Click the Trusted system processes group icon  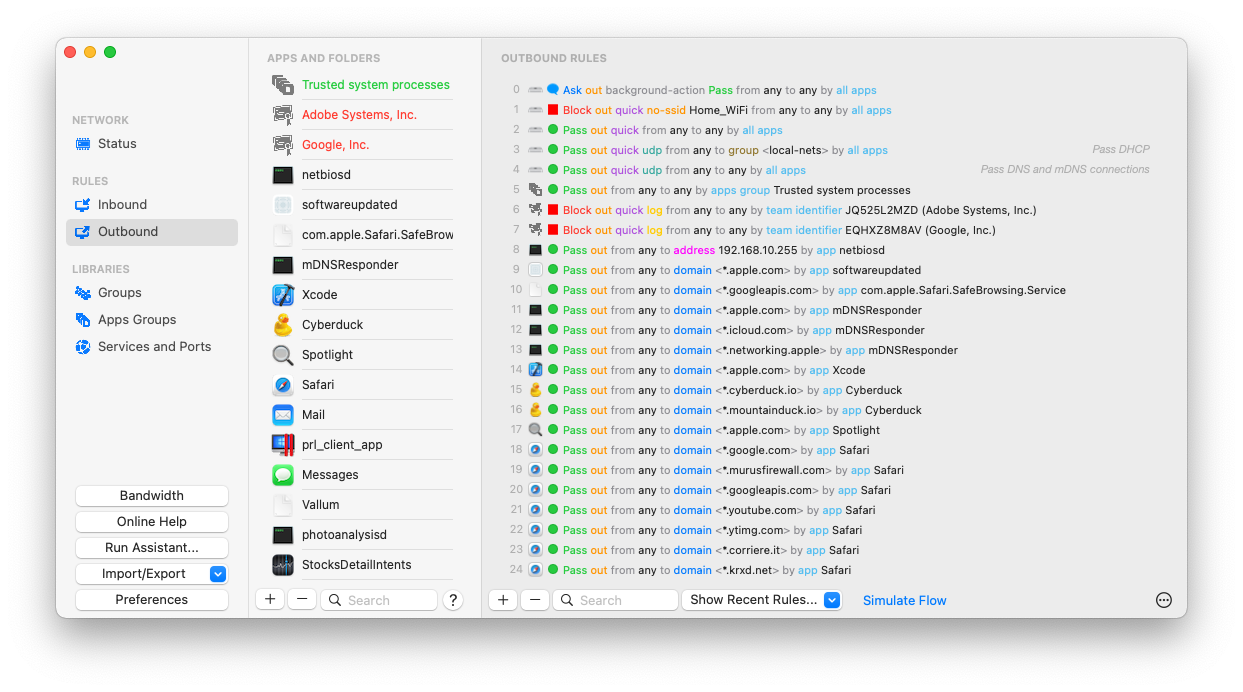283,85
